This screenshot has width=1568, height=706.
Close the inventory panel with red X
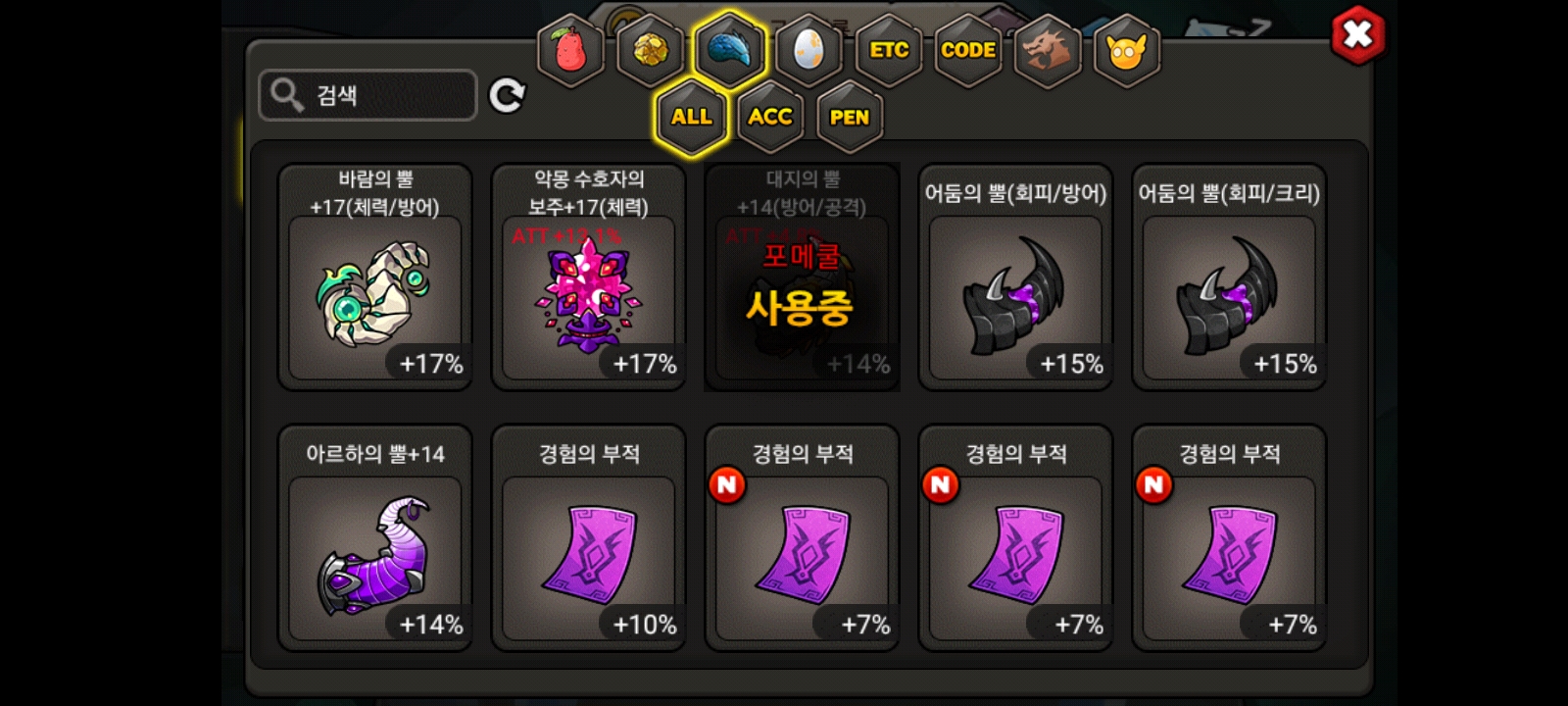[x=1357, y=35]
